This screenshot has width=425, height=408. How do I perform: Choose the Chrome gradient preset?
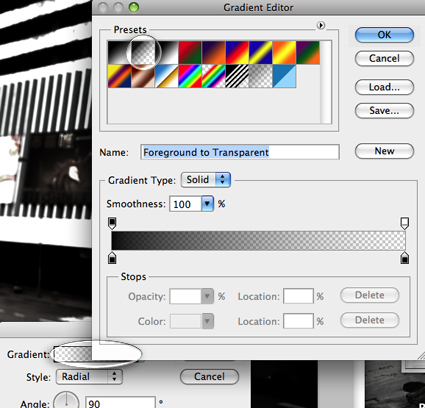point(167,76)
